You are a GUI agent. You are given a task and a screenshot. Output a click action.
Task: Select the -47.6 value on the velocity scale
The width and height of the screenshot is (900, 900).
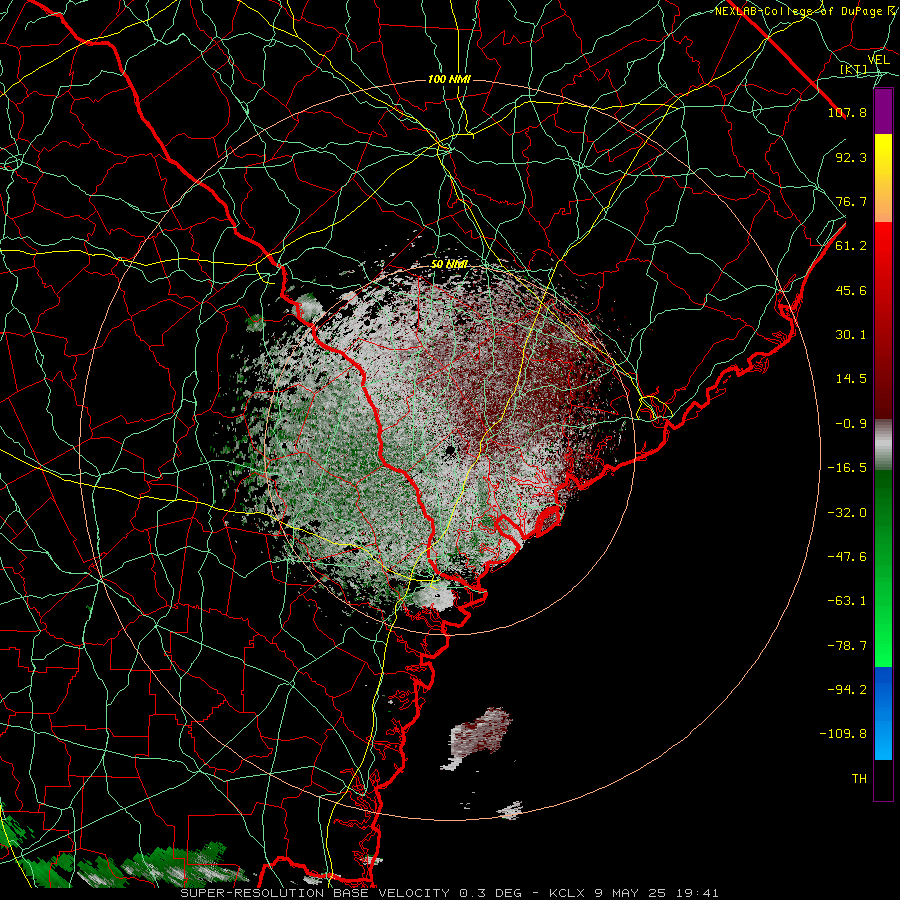tap(847, 557)
